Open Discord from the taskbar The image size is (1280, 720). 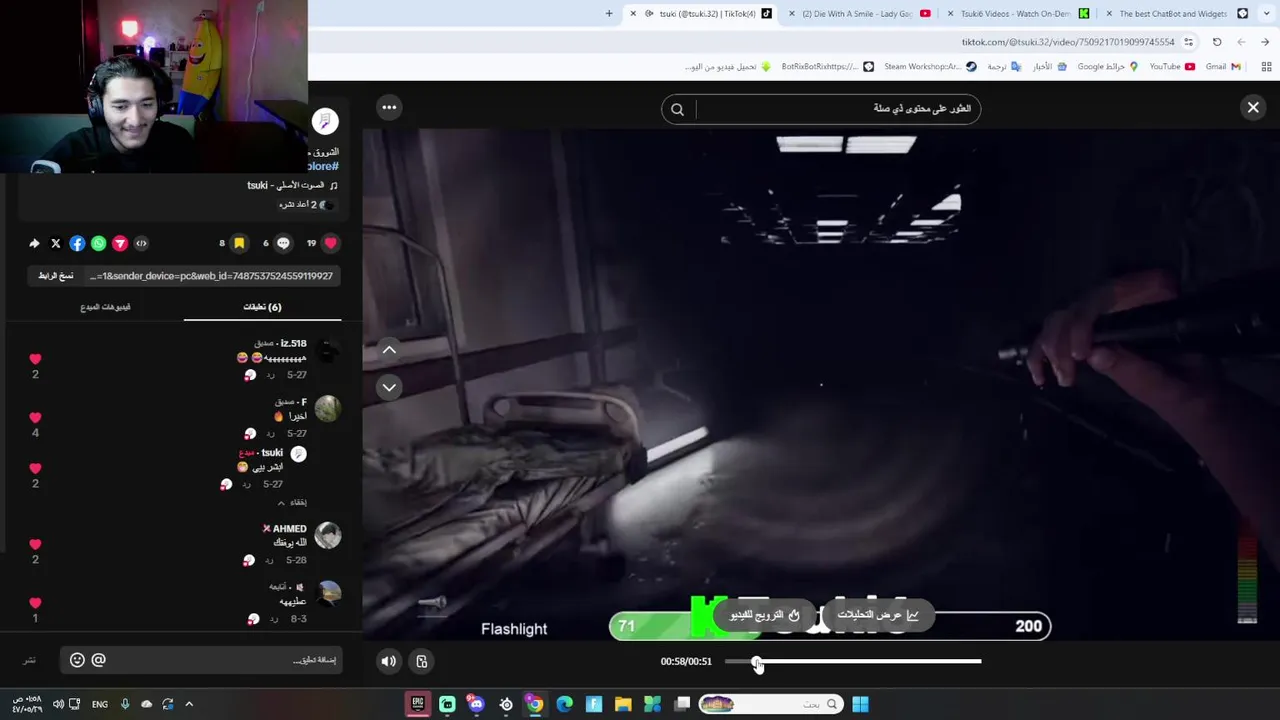pos(476,704)
